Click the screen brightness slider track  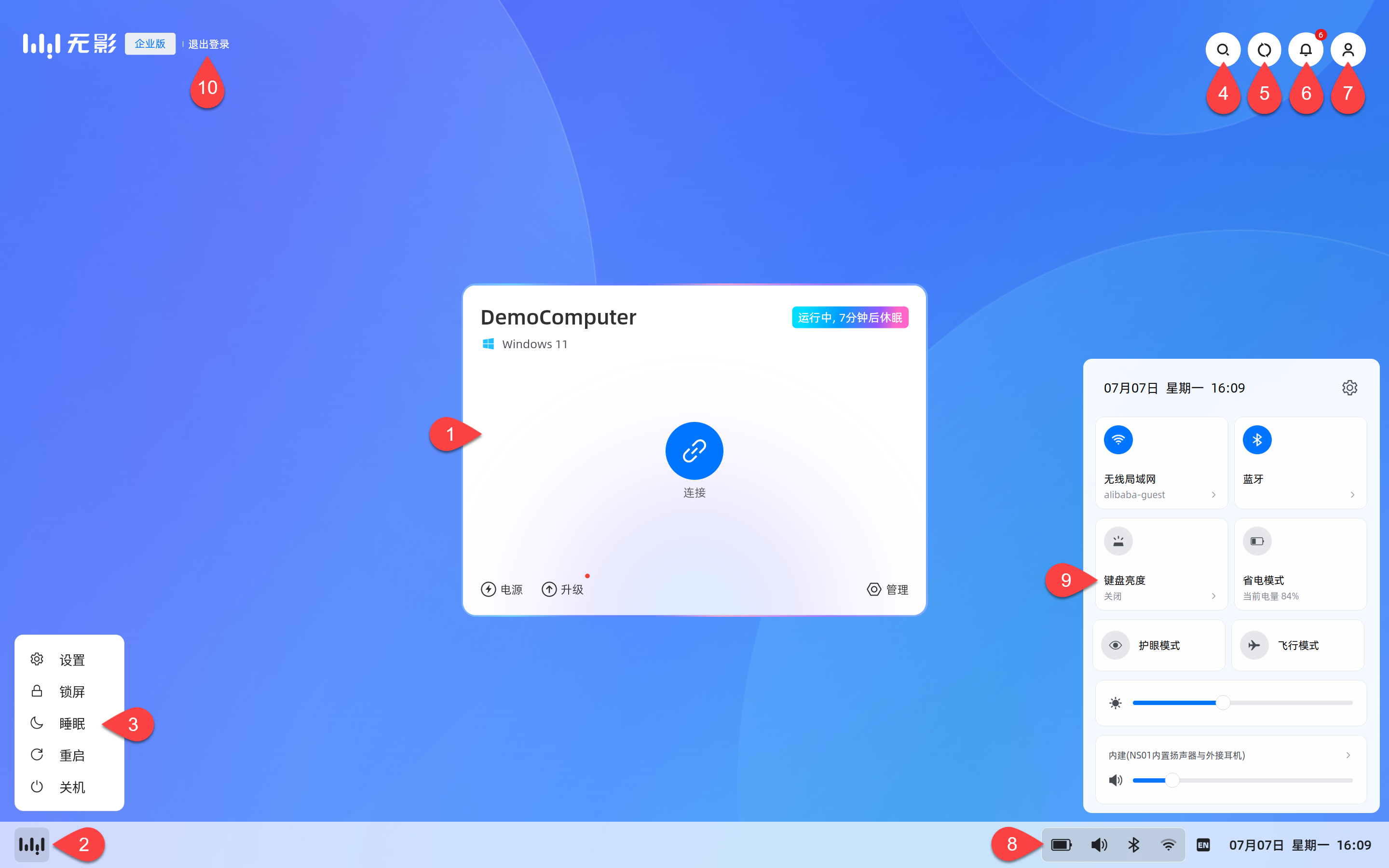coord(1242,703)
